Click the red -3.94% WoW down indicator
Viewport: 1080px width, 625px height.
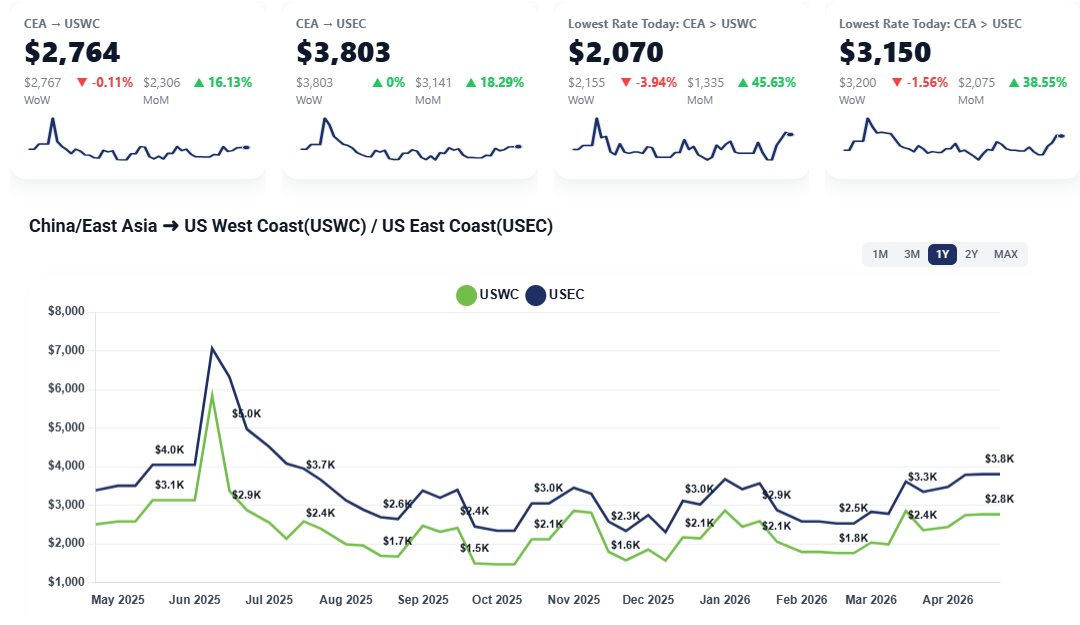point(649,83)
